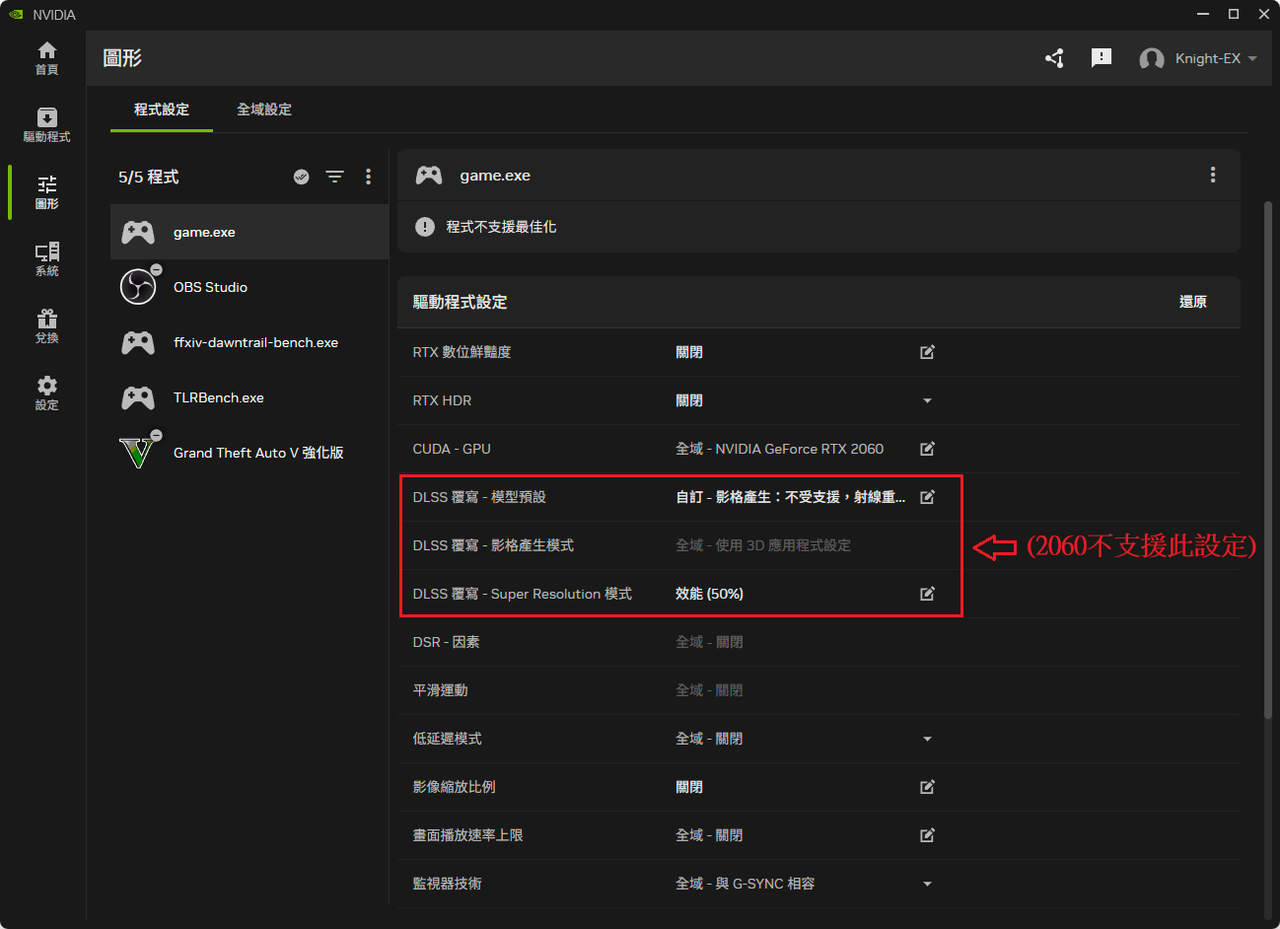Click the 平滑運動 setting label
1280x929 pixels.
tap(440, 690)
